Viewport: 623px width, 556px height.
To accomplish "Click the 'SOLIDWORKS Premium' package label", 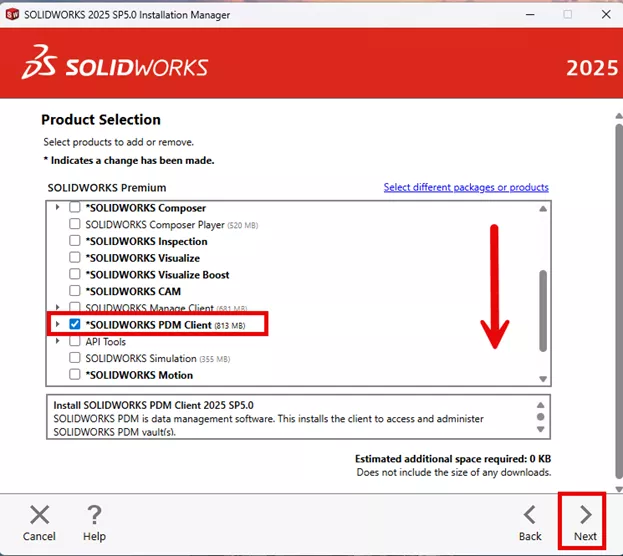I will [107, 188].
